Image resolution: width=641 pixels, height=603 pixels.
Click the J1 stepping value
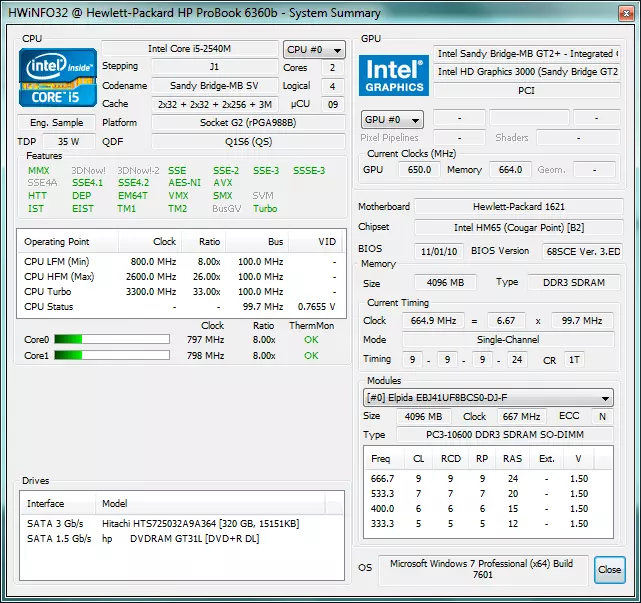pos(215,67)
